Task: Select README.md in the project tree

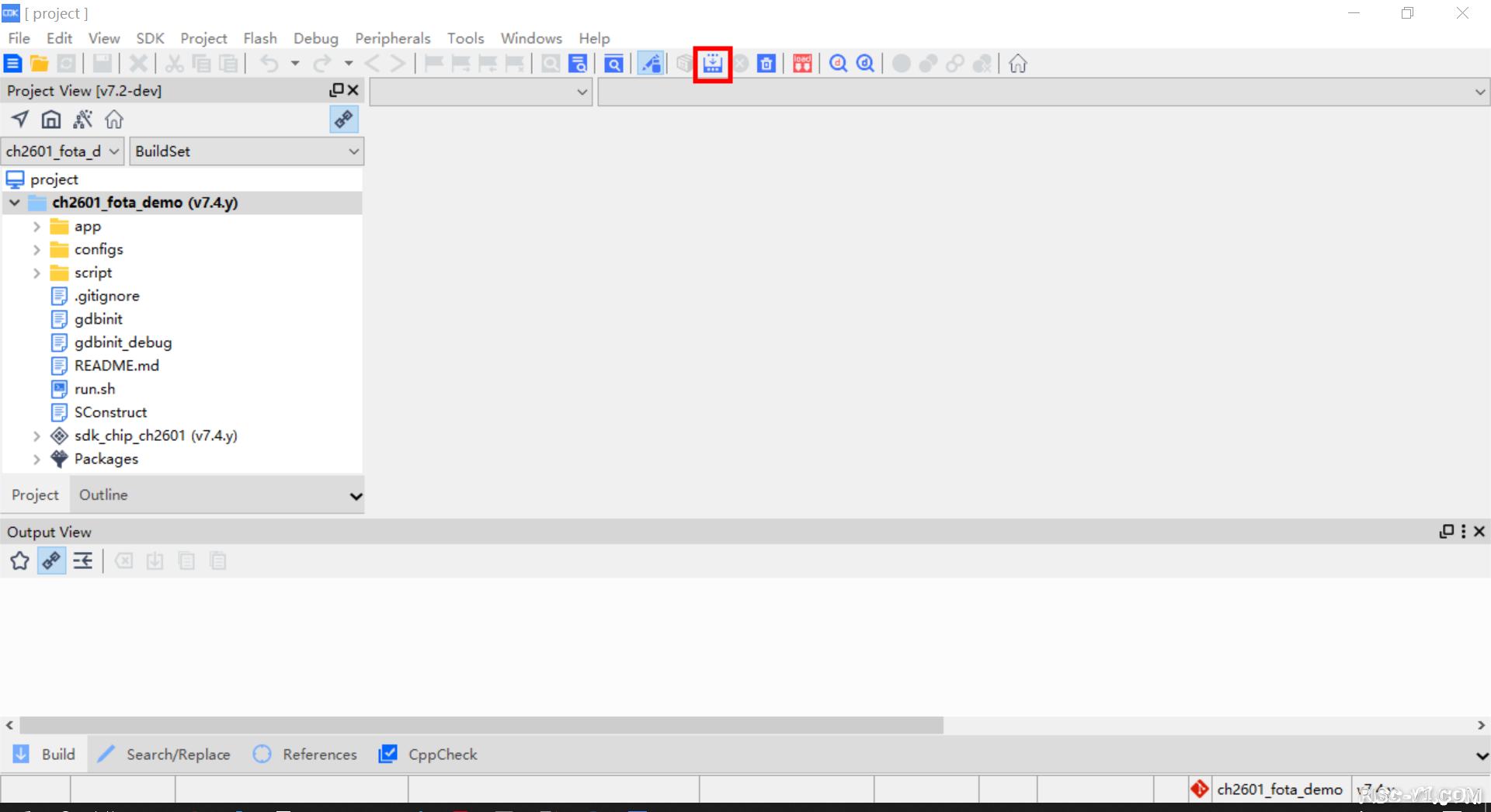Action: point(116,366)
